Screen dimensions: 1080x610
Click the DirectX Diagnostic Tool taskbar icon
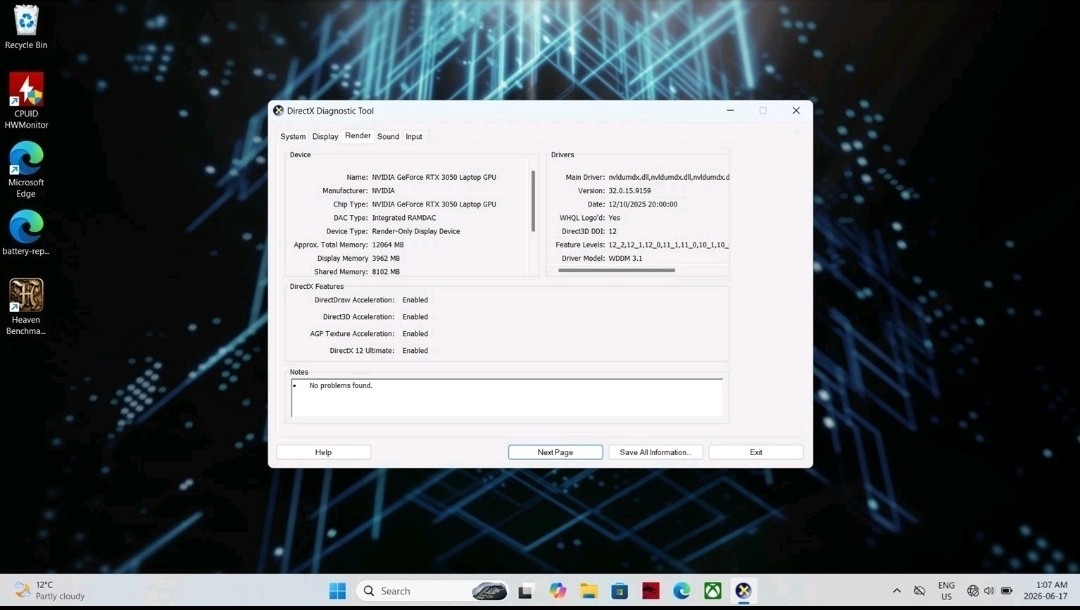pos(743,591)
